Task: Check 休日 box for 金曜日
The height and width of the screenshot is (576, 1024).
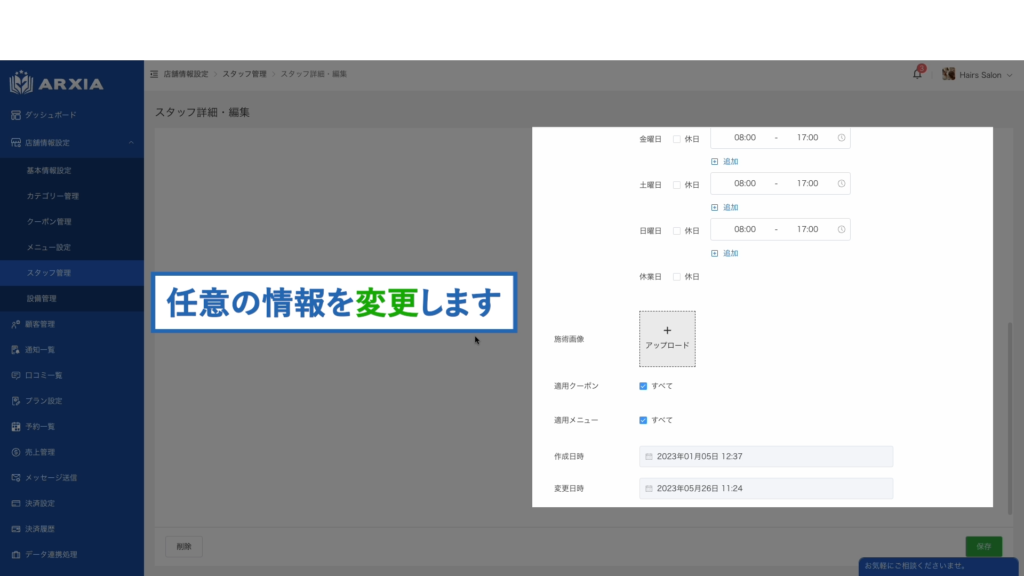Action: click(x=677, y=139)
